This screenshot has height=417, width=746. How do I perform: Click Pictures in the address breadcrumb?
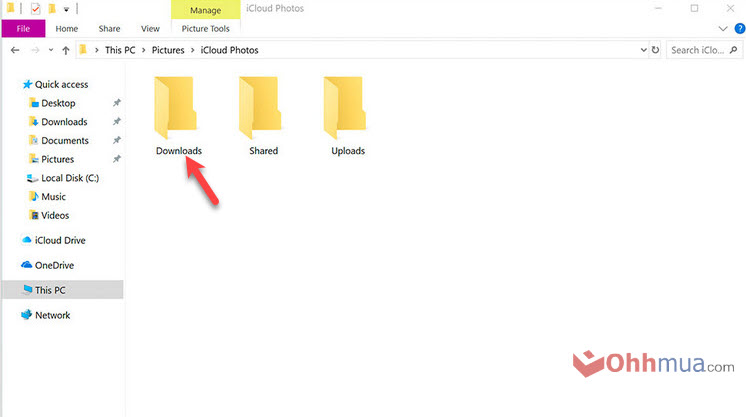point(168,50)
